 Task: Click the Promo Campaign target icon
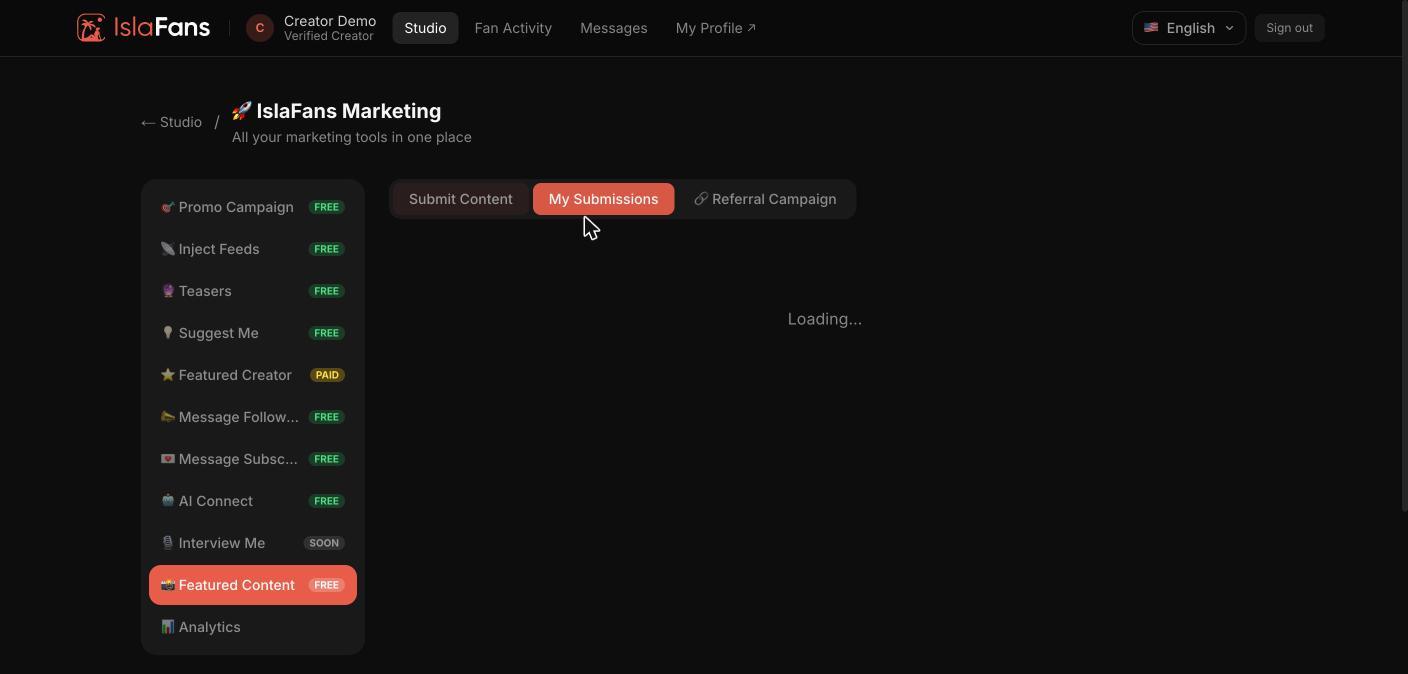(168, 207)
